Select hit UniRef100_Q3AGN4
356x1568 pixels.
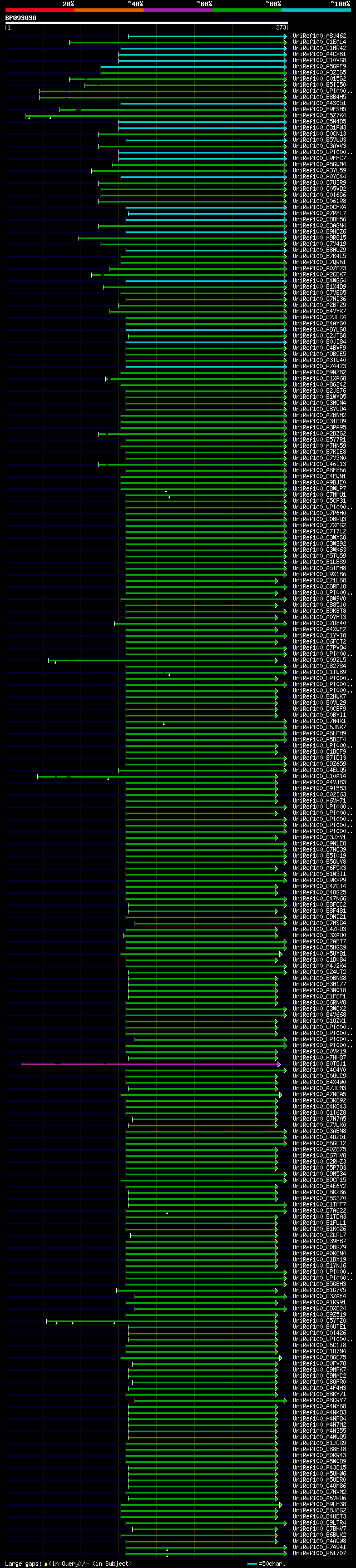coord(319,225)
